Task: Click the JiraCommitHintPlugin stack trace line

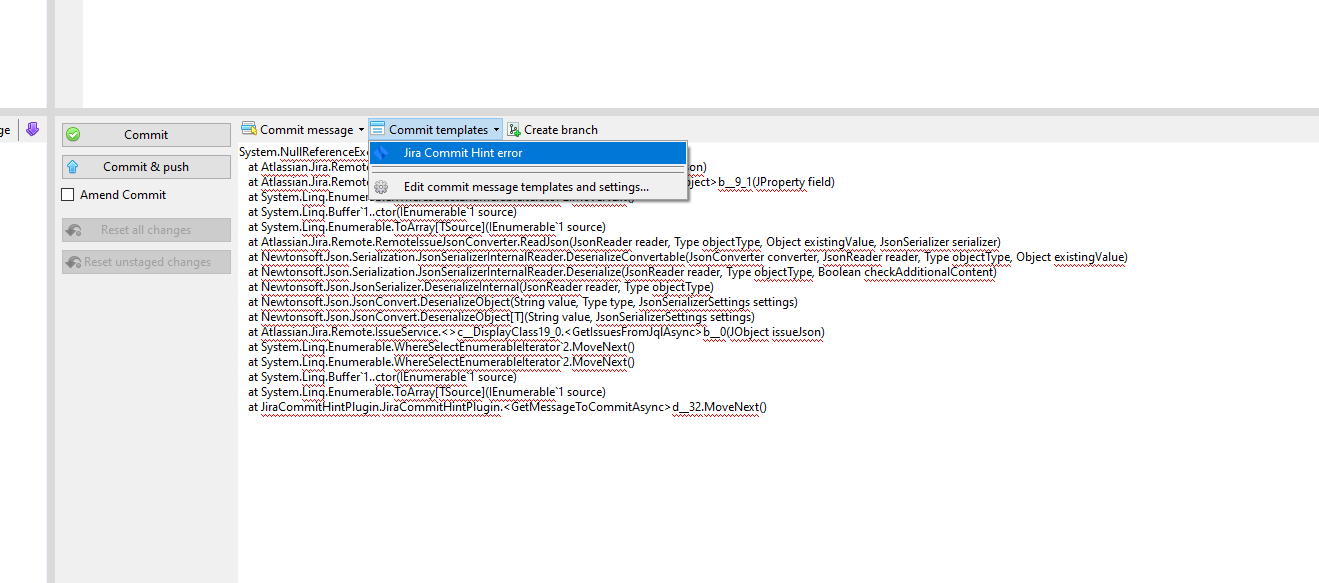Action: (x=507, y=407)
